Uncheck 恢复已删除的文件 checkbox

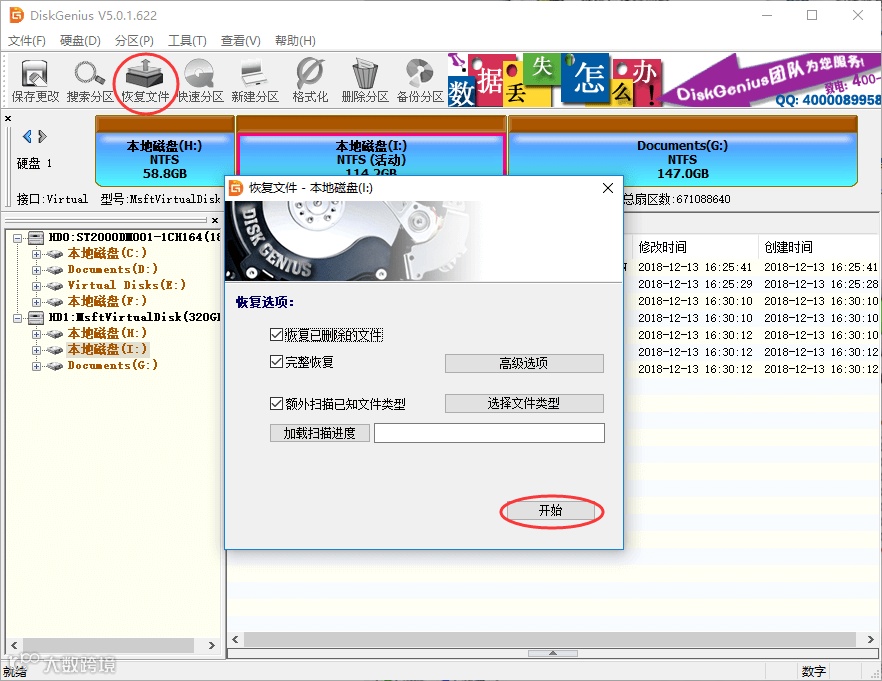click(276, 335)
